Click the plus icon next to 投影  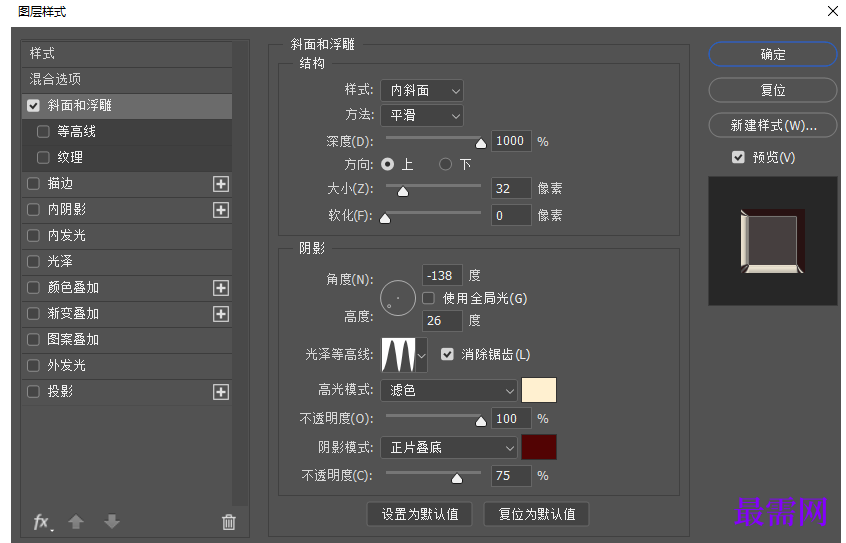(220, 392)
